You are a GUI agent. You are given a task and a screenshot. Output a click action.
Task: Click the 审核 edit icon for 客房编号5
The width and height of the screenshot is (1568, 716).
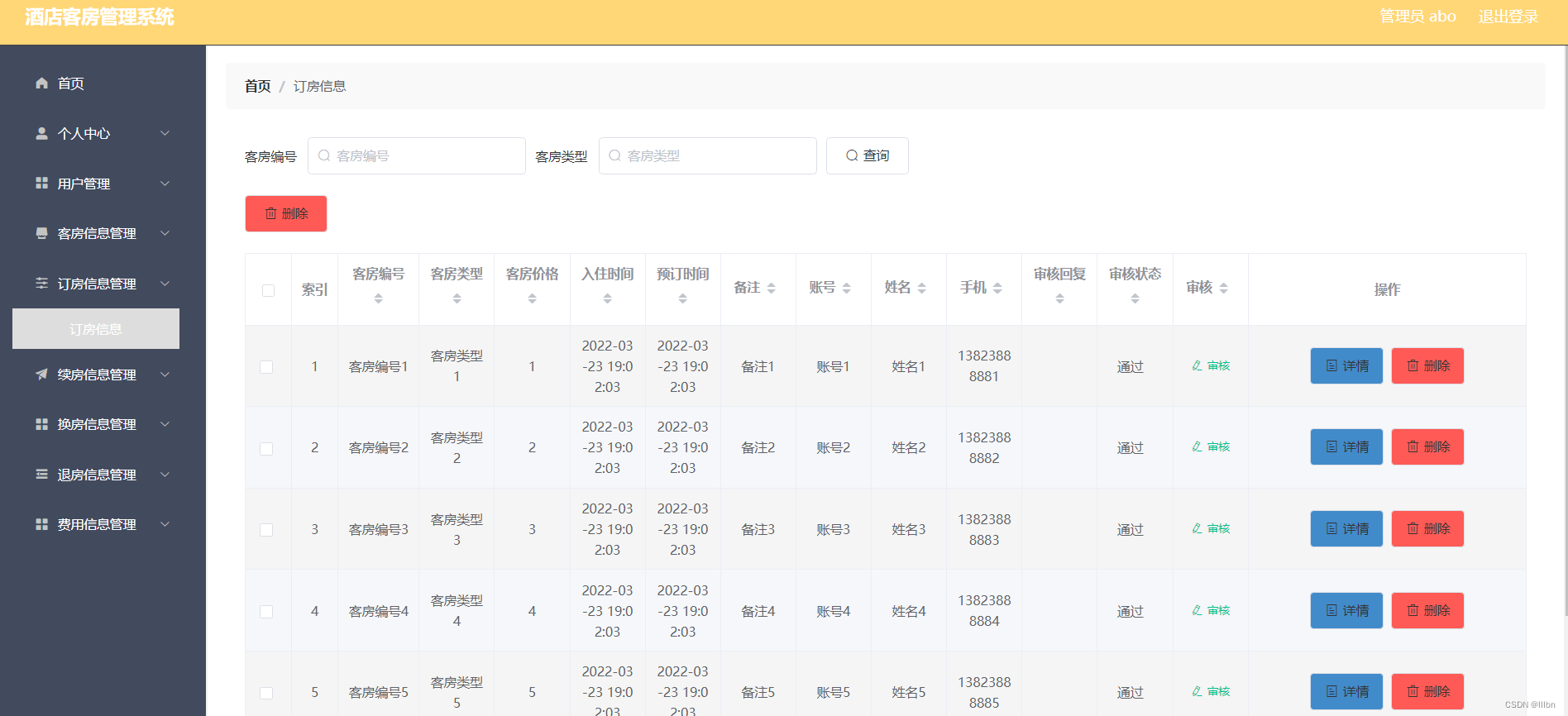1197,691
